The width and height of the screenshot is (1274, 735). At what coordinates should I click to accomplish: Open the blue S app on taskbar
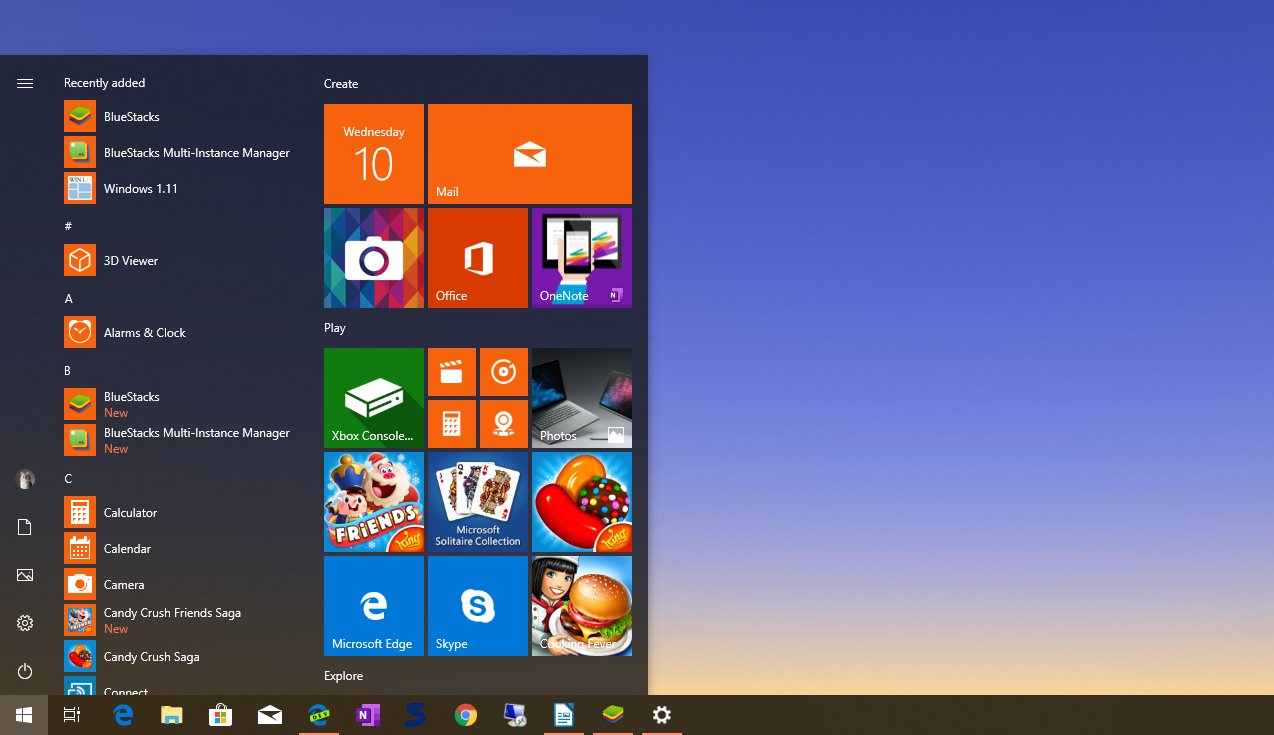click(x=417, y=715)
